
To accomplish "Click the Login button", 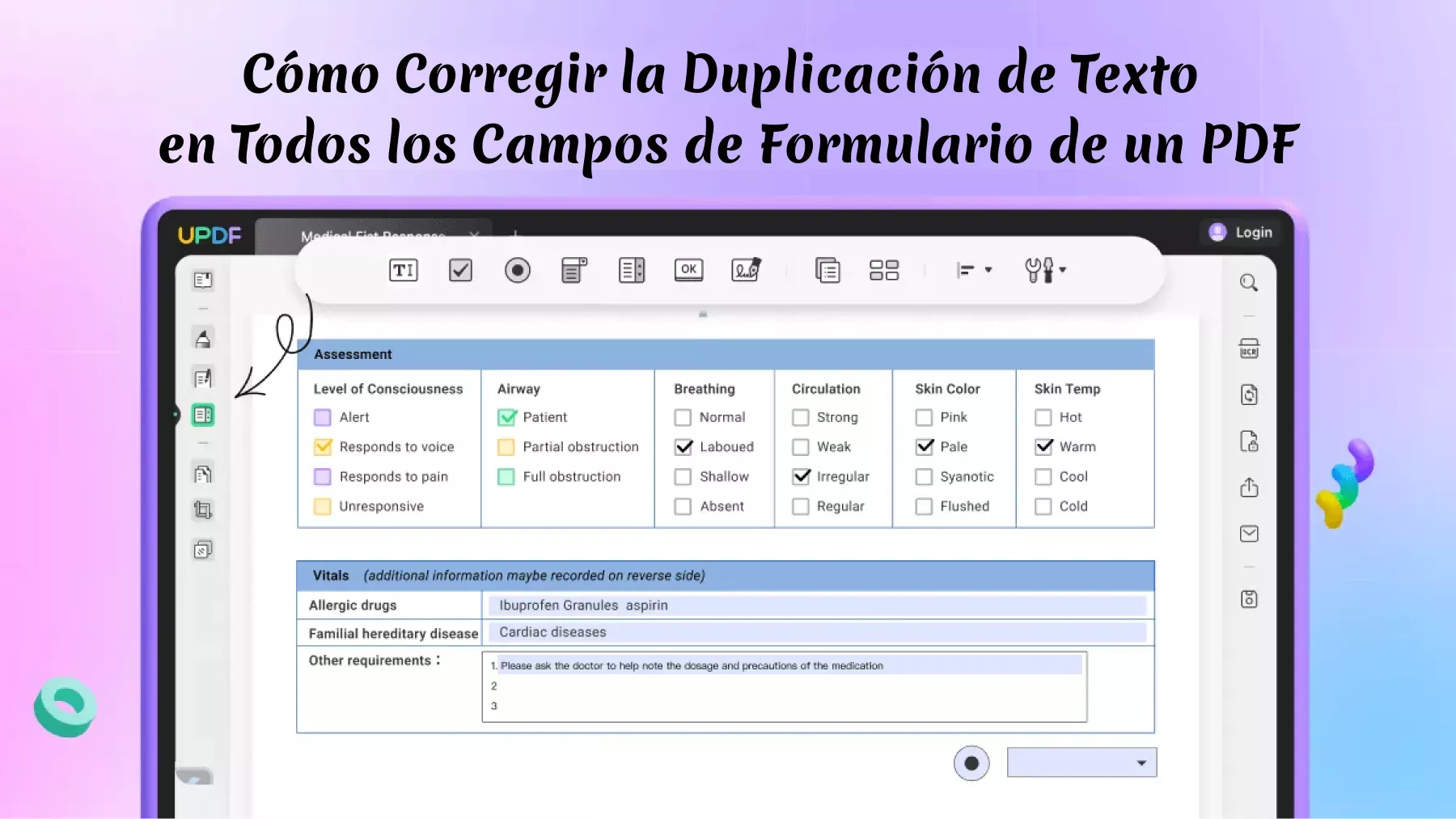I will pyautogui.click(x=1240, y=232).
